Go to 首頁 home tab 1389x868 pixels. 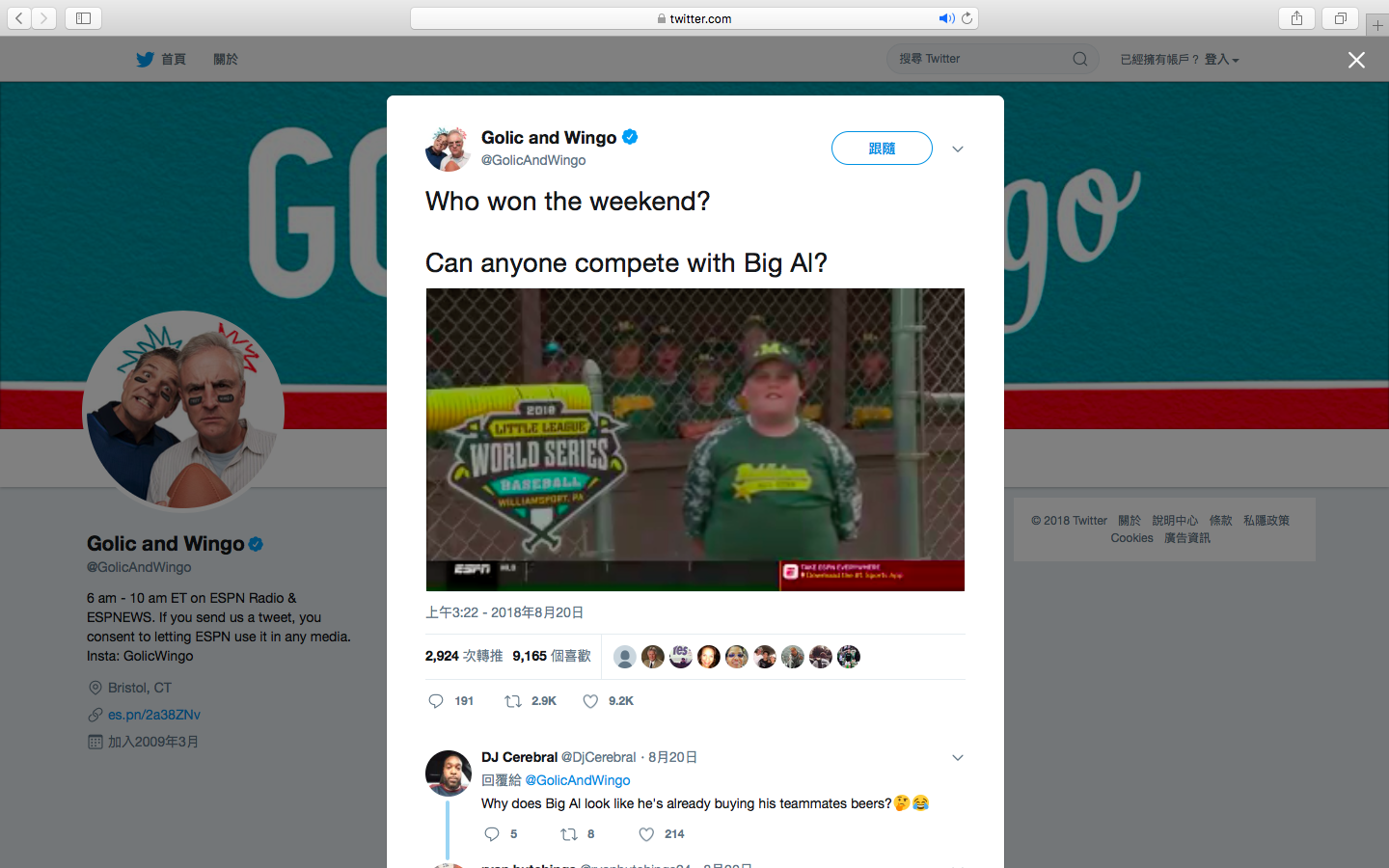tap(174, 59)
